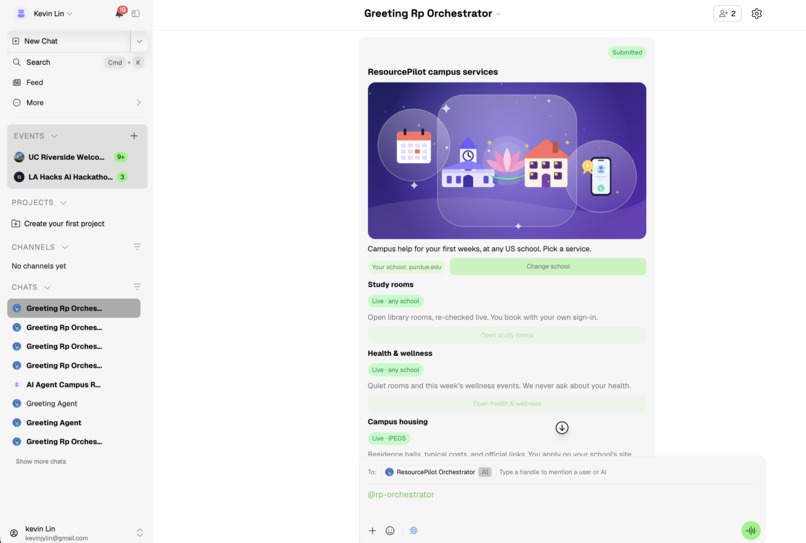Click account avatar icon at bottom
This screenshot has height=543, width=806.
pyautogui.click(x=14, y=533)
